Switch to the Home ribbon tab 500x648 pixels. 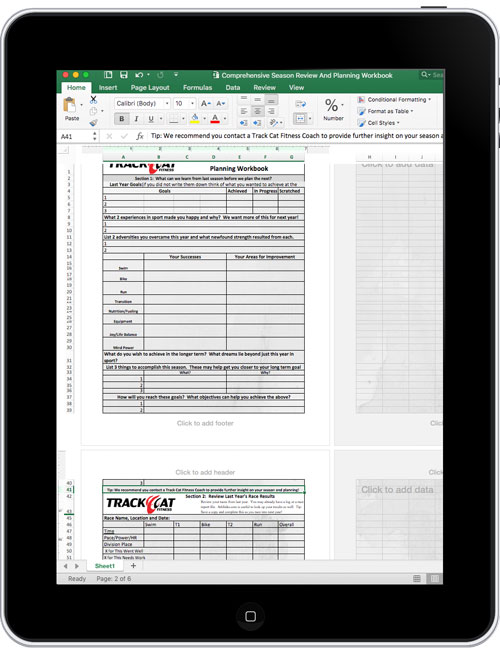point(76,88)
